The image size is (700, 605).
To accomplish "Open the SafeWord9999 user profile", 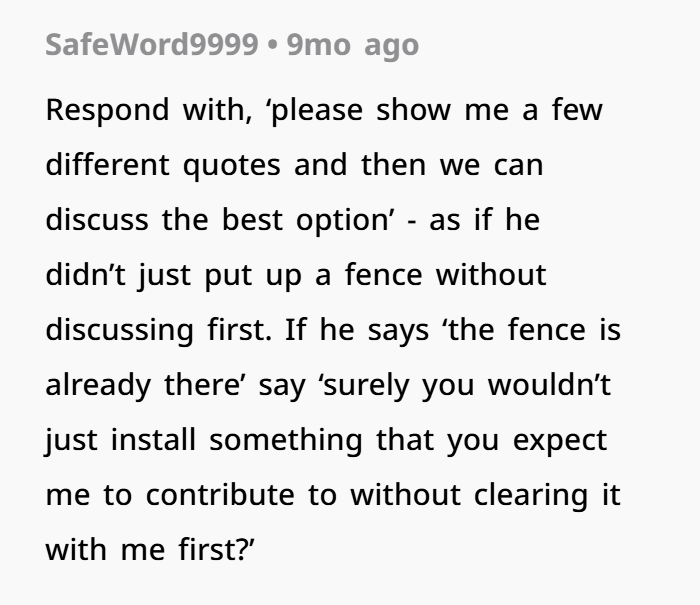I will click(151, 45).
